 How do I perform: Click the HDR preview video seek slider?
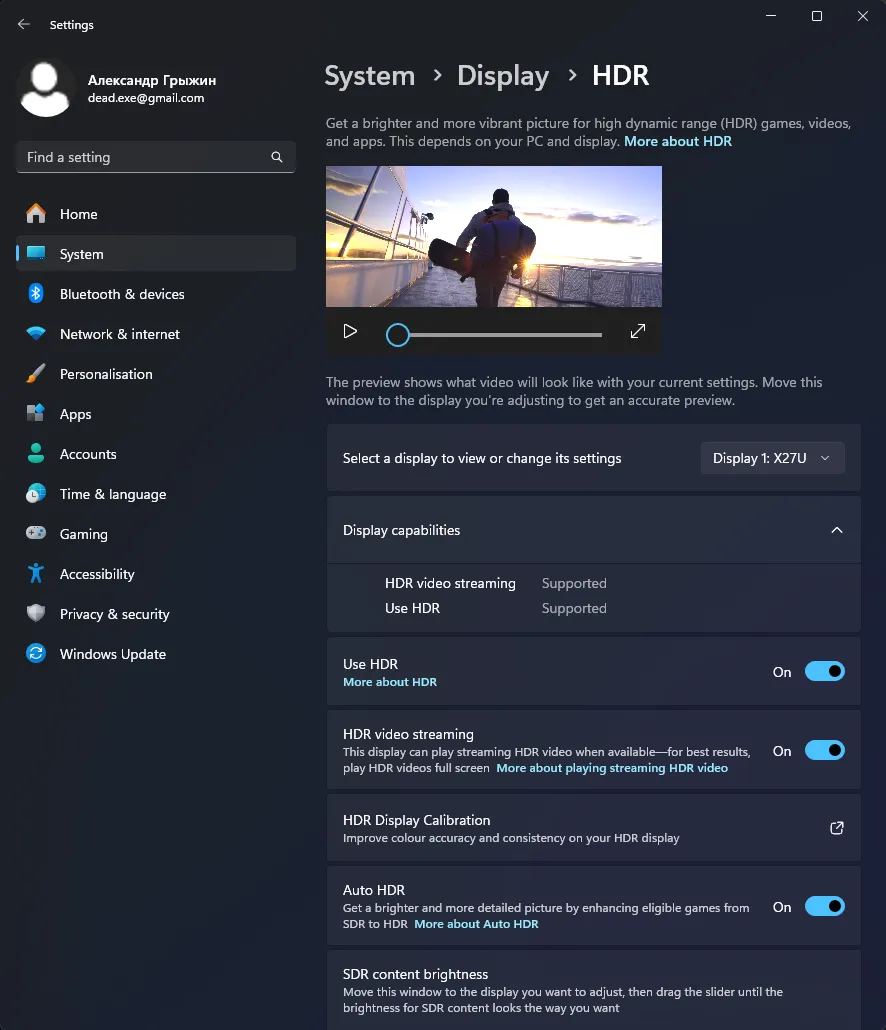click(500, 335)
